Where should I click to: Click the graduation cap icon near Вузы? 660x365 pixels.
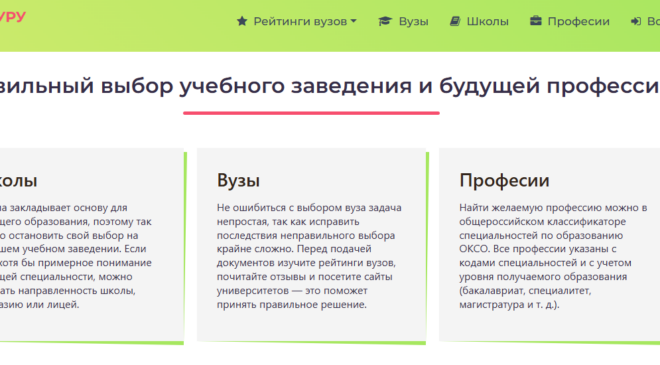(385, 21)
